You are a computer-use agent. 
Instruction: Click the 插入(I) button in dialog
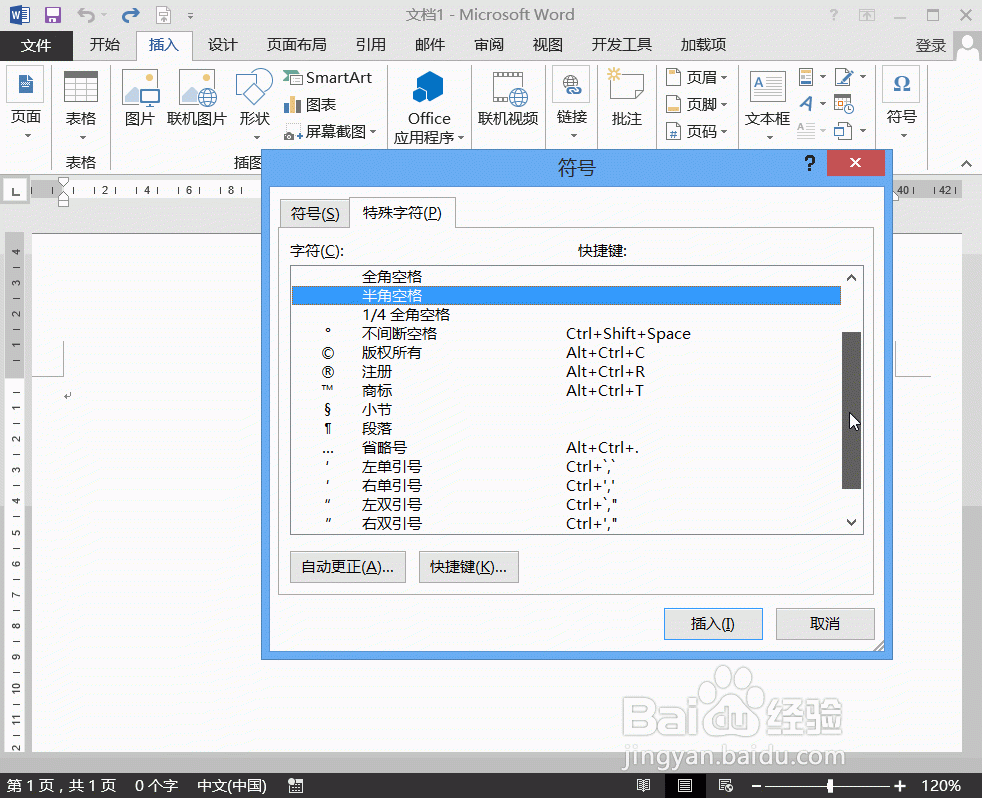713,624
